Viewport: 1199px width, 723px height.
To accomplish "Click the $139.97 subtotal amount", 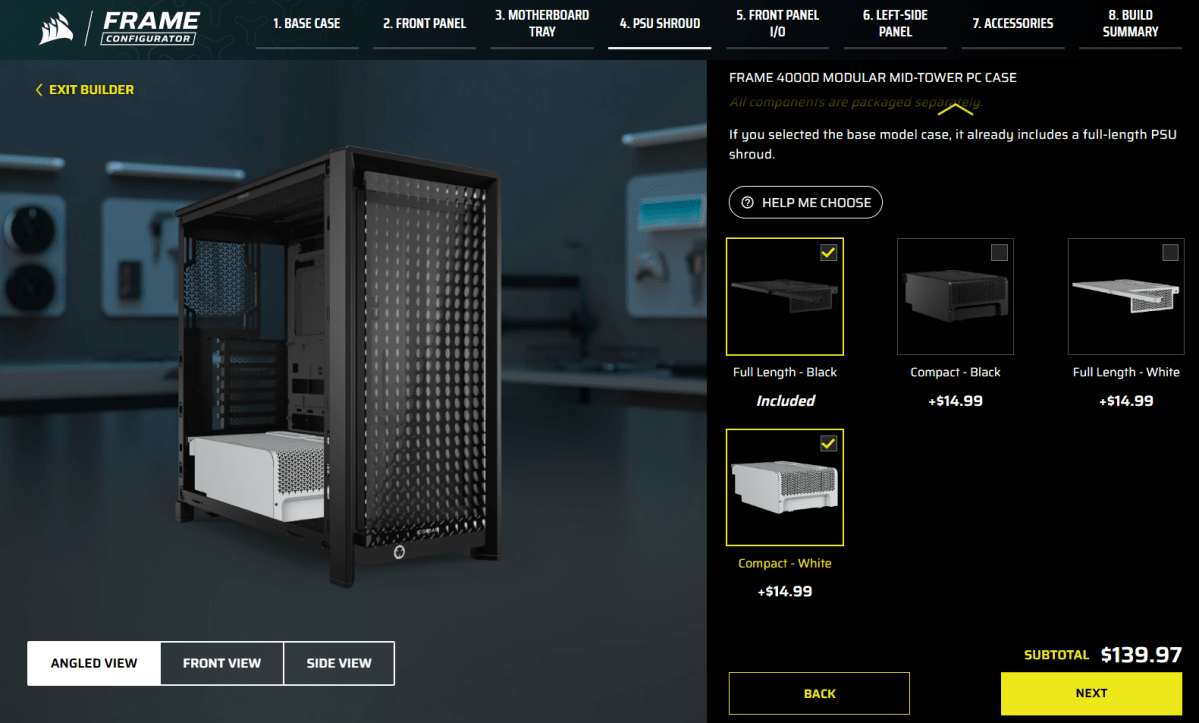I will [1141, 655].
